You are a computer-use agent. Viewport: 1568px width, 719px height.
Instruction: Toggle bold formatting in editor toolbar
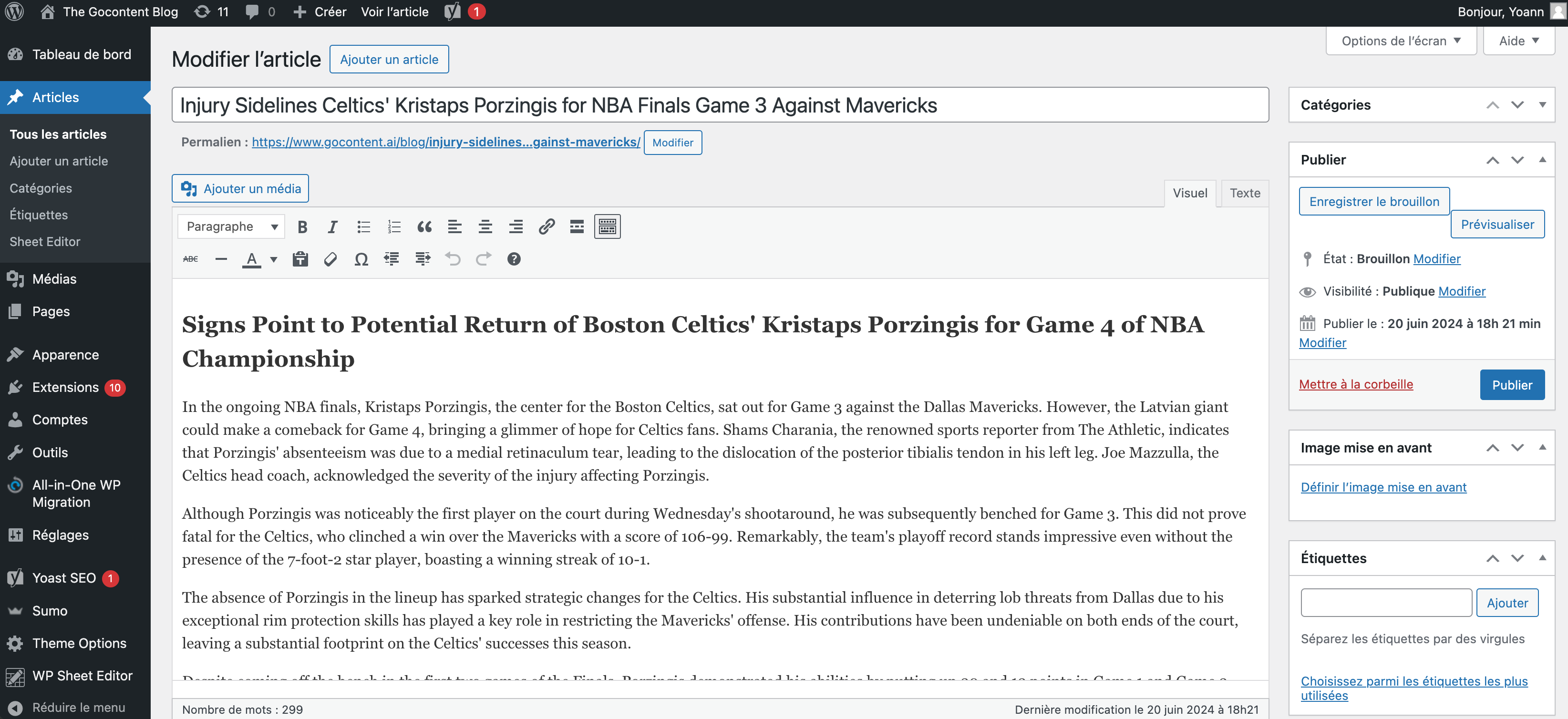pyautogui.click(x=302, y=227)
